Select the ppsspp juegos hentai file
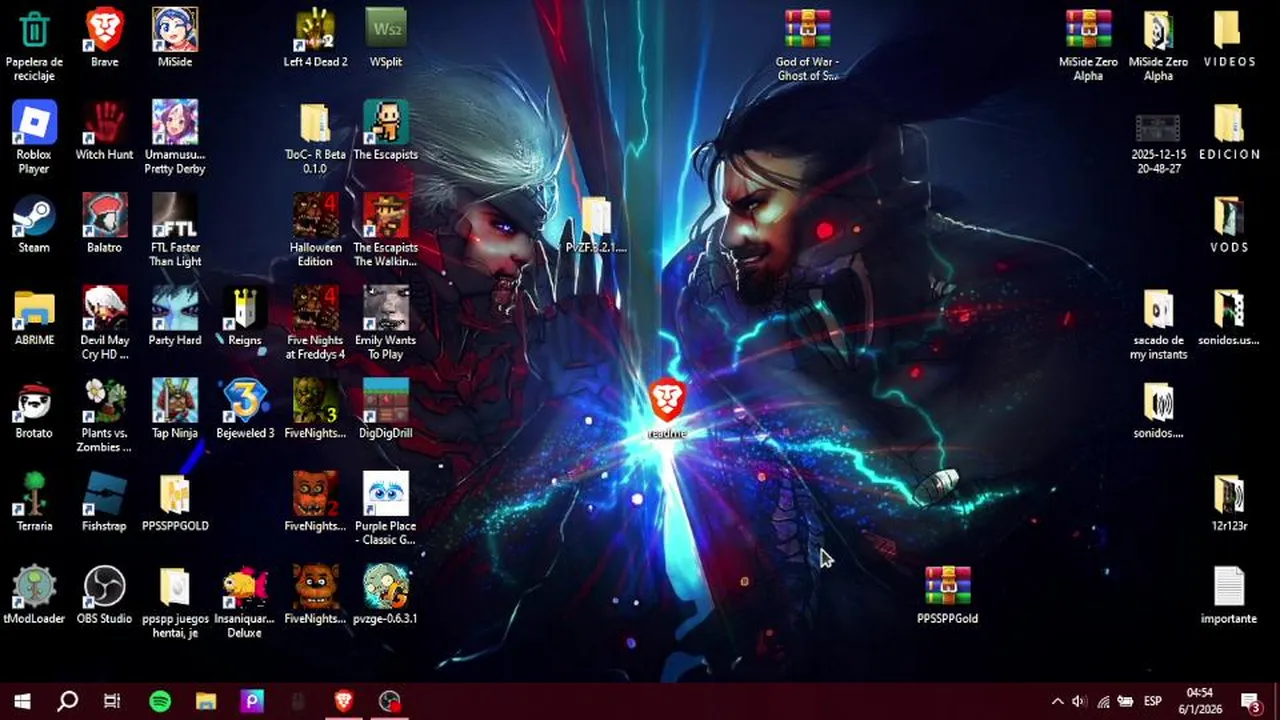1280x720 pixels. [174, 603]
